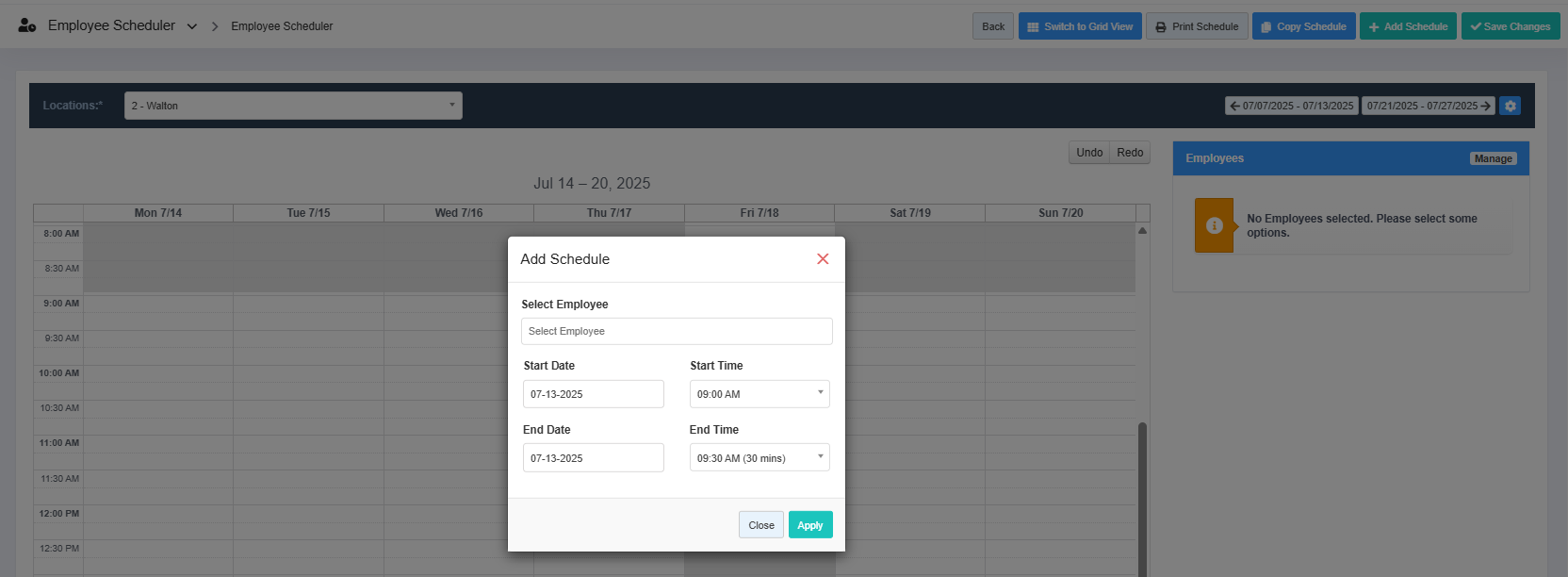Open the Start Time dropdown

point(759,394)
